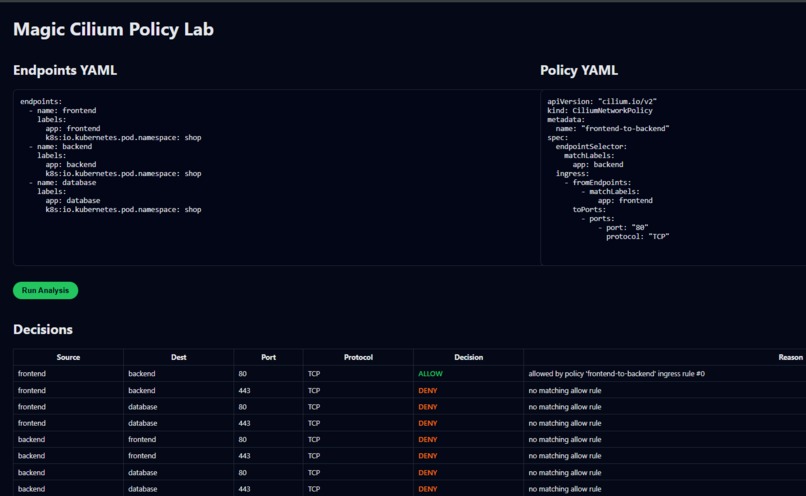Click the 'toPorts:' line in Policy YAML
The height and width of the screenshot is (496, 806).
pyautogui.click(x=589, y=210)
